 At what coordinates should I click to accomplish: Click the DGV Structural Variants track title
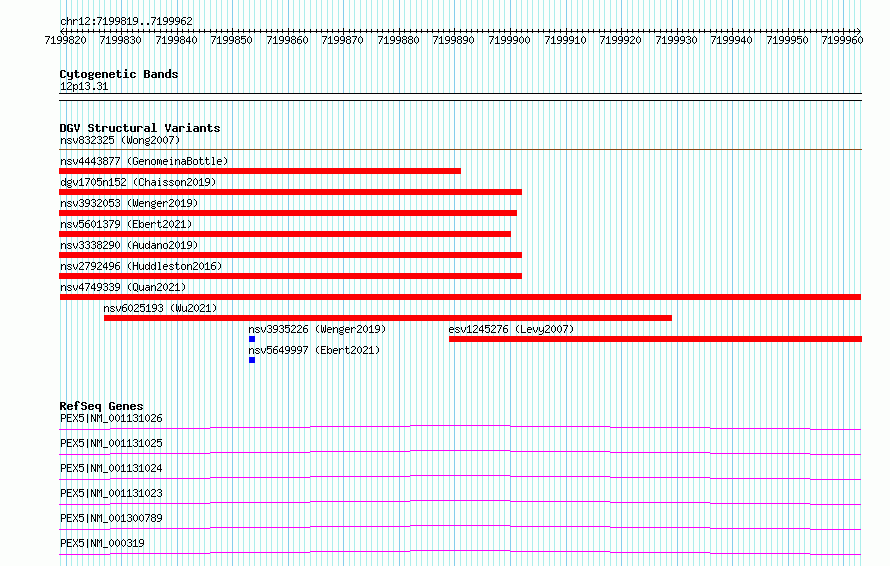tap(140, 128)
